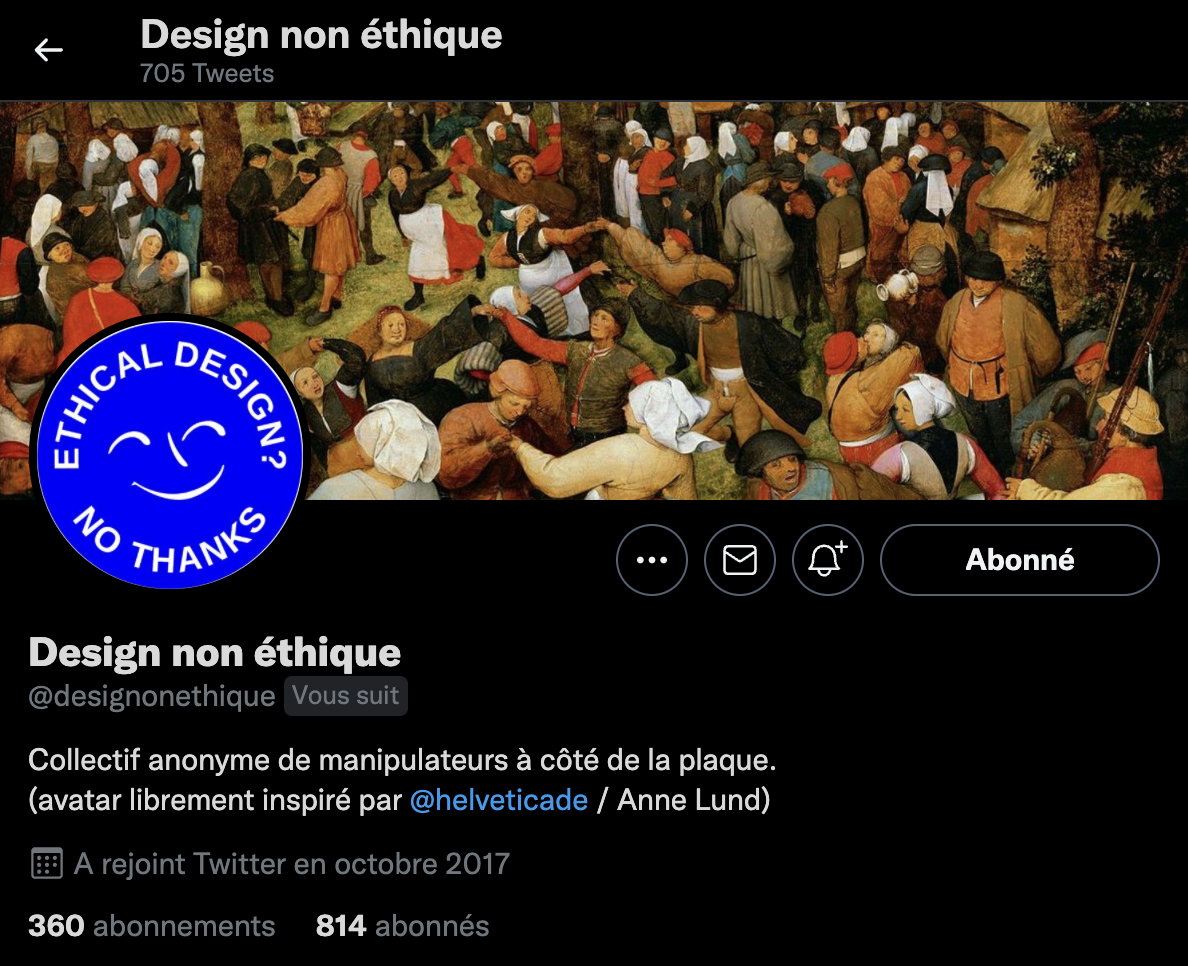Click the Collectif anonyme bio text
Image resolution: width=1188 pixels, height=966 pixels.
point(402,760)
